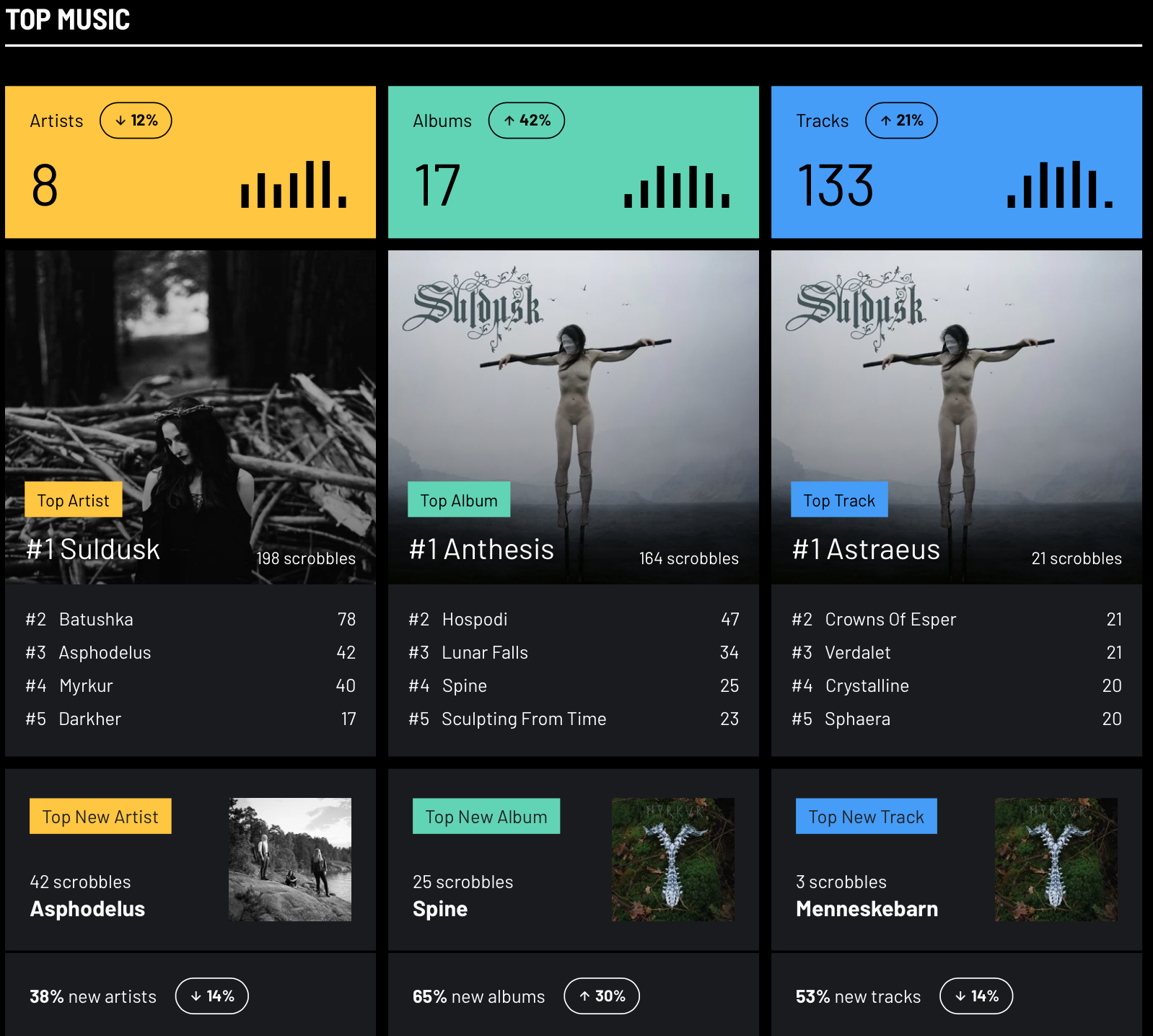Click the Albums 42% increase badge
The height and width of the screenshot is (1036, 1153).
(x=526, y=120)
